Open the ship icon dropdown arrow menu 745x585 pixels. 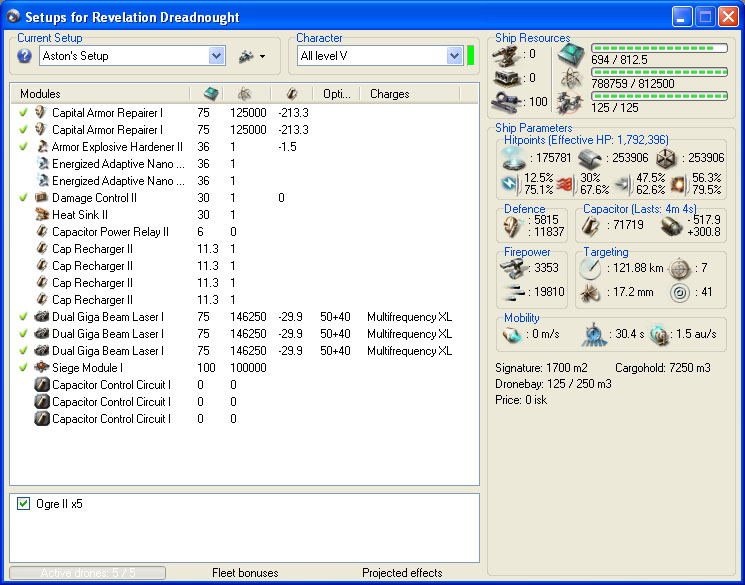[262, 57]
